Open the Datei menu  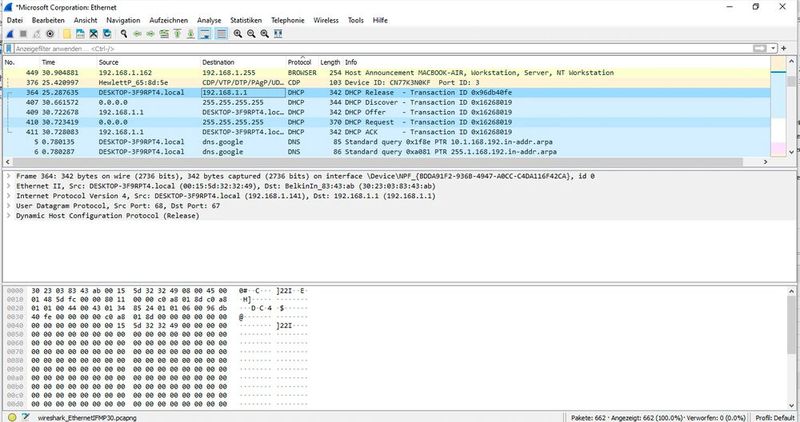(15, 20)
